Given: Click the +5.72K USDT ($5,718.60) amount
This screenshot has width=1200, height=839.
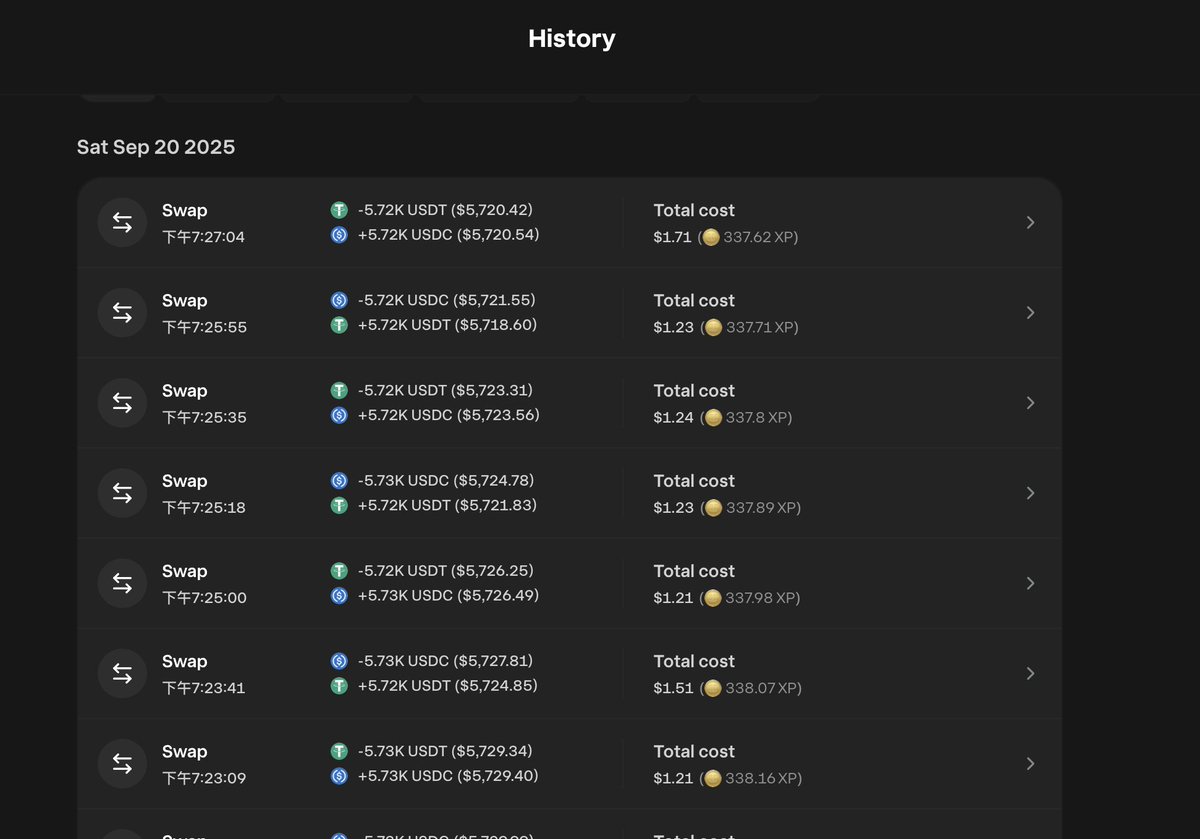Looking at the screenshot, I should (447, 325).
